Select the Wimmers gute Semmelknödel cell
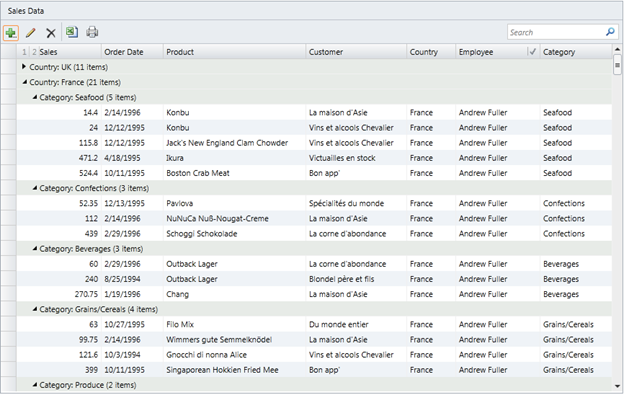 [234, 339]
